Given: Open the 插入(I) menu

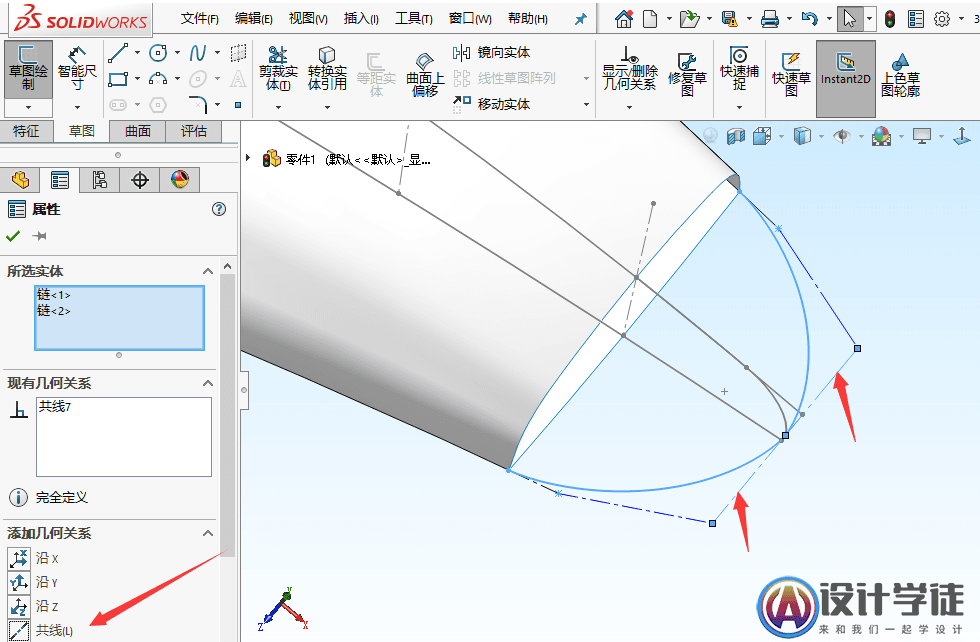Looking at the screenshot, I should (x=361, y=19).
